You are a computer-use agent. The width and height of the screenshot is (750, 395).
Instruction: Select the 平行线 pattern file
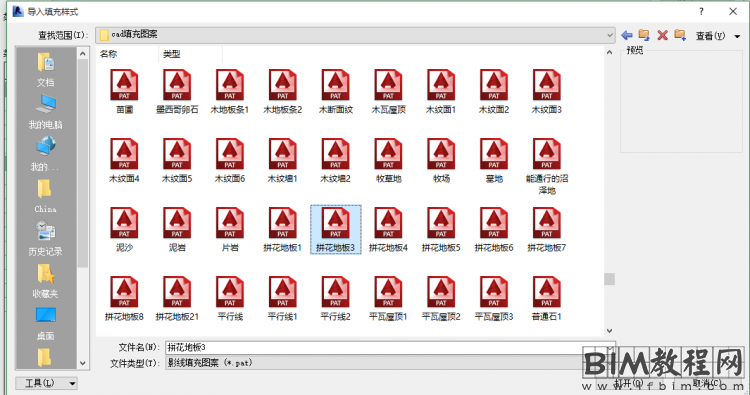[x=230, y=298]
